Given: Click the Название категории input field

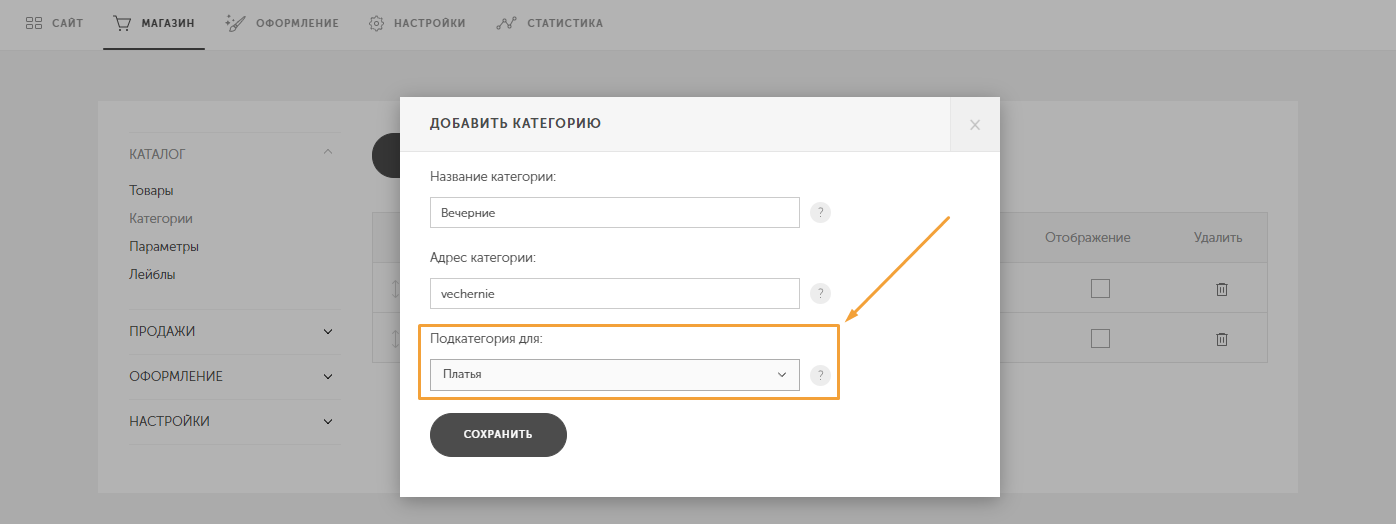Looking at the screenshot, I should 615,212.
